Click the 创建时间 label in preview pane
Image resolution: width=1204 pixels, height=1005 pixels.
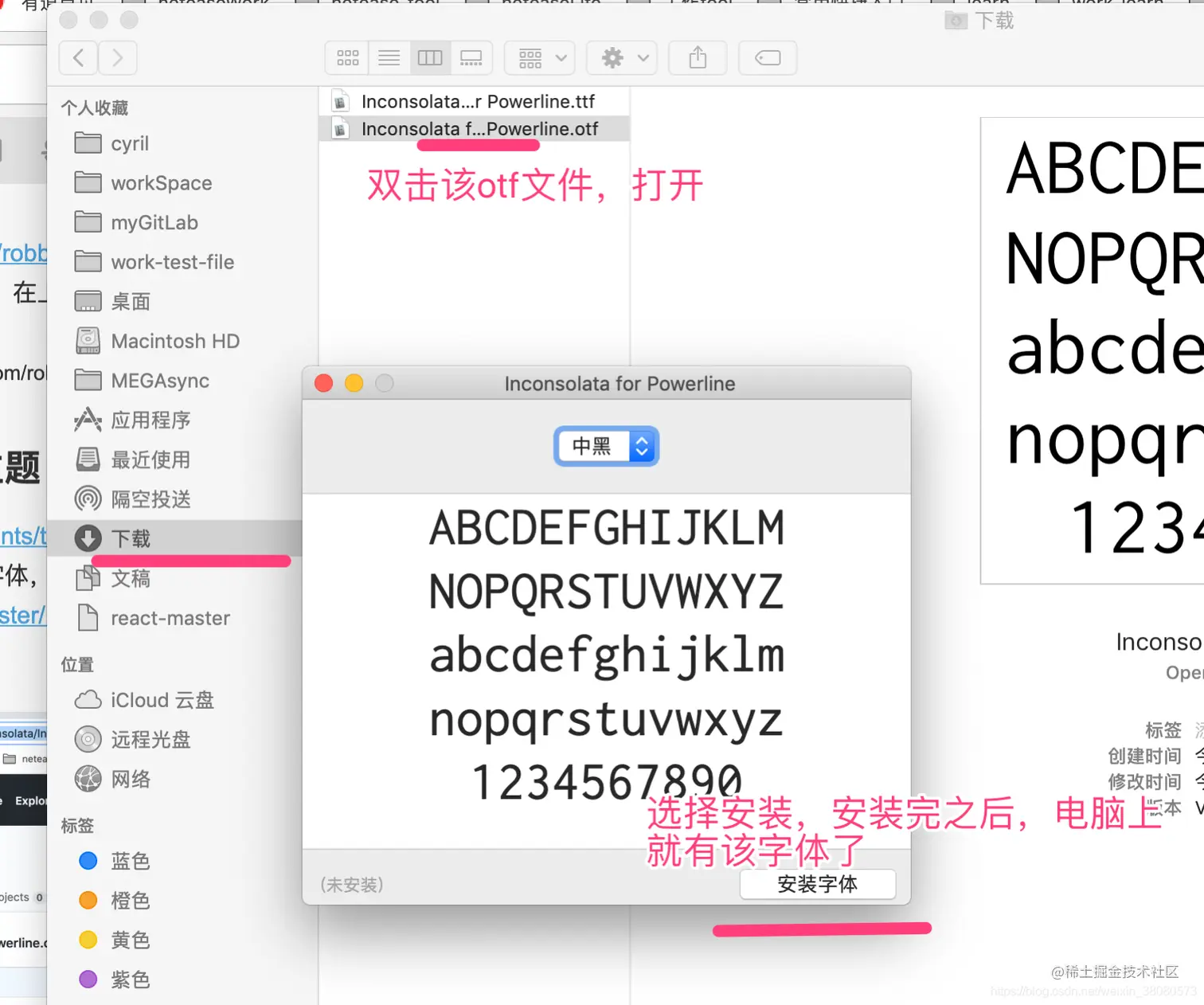point(1144,756)
